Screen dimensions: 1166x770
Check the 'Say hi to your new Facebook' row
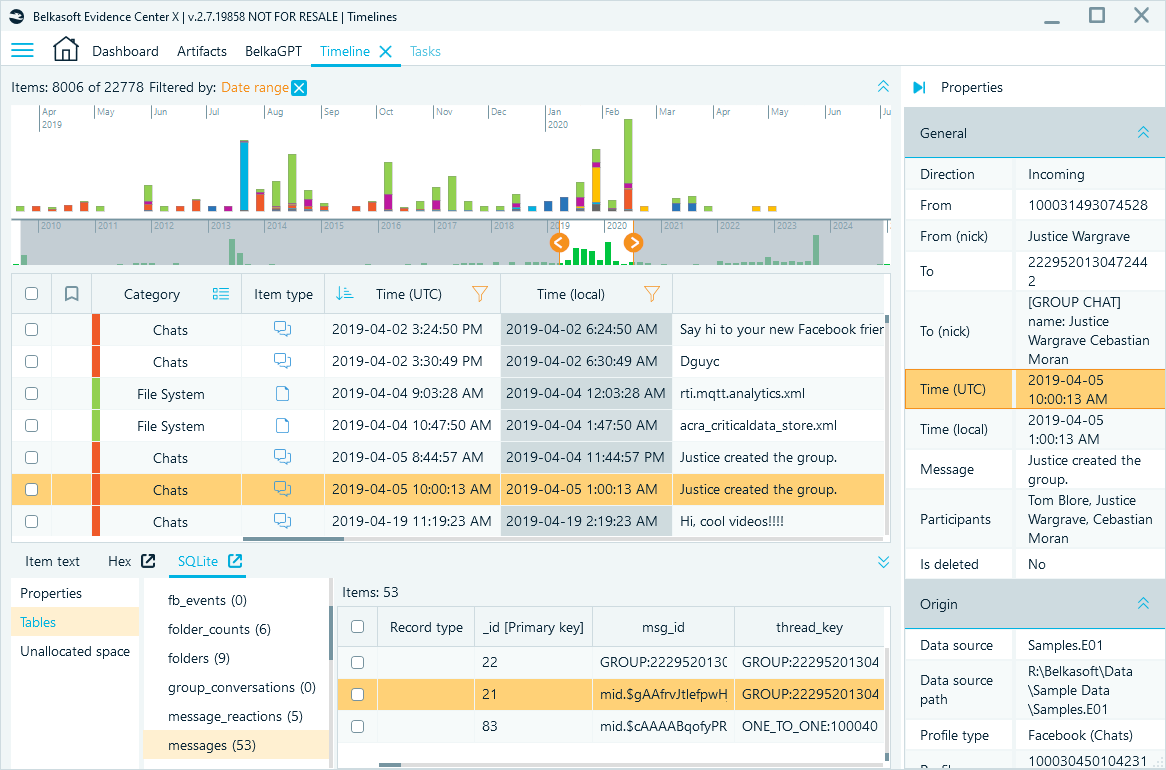pyautogui.click(x=31, y=330)
